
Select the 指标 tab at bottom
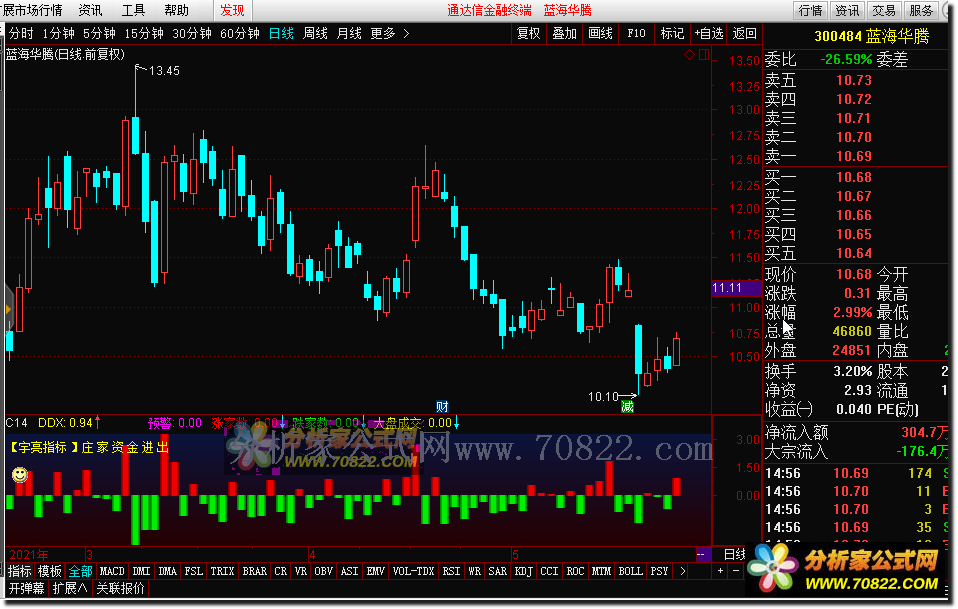(x=20, y=571)
